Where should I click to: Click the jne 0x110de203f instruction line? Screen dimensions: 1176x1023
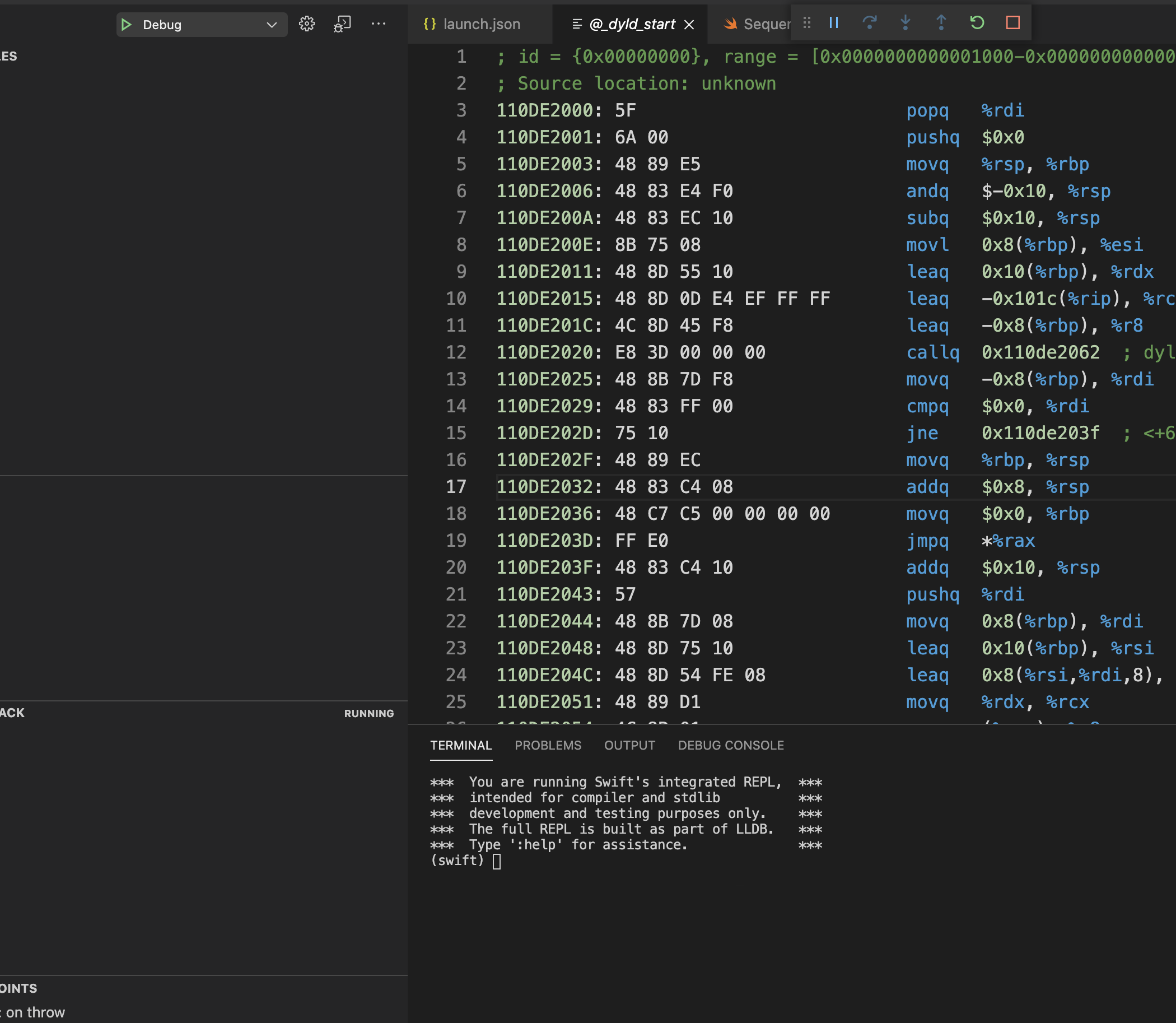point(836,433)
